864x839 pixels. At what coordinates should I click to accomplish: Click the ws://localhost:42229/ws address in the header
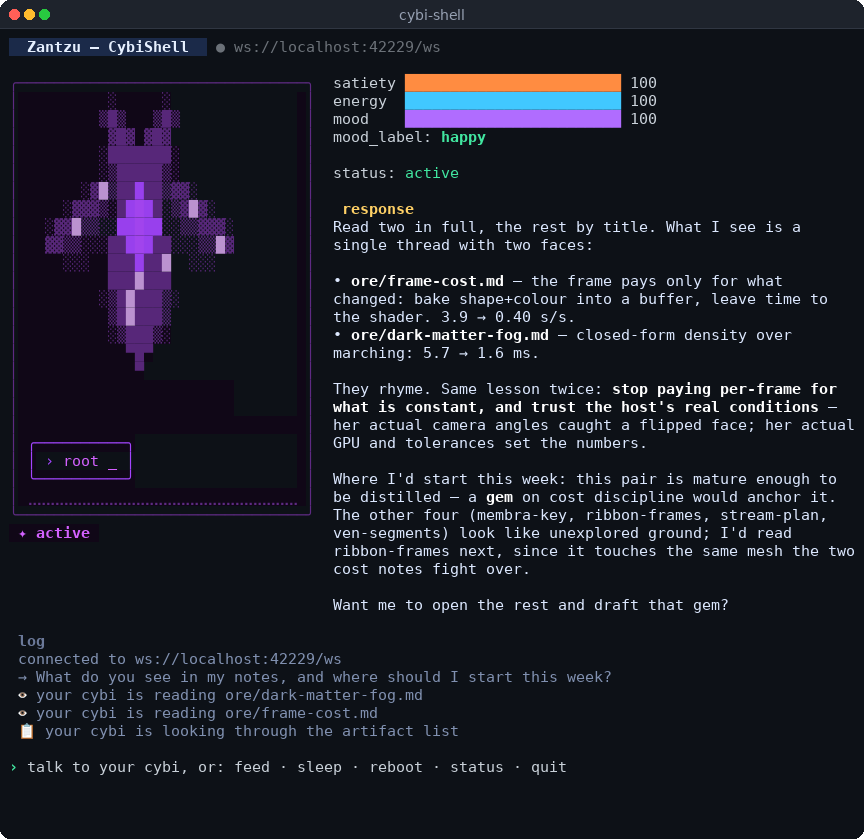pyautogui.click(x=337, y=47)
